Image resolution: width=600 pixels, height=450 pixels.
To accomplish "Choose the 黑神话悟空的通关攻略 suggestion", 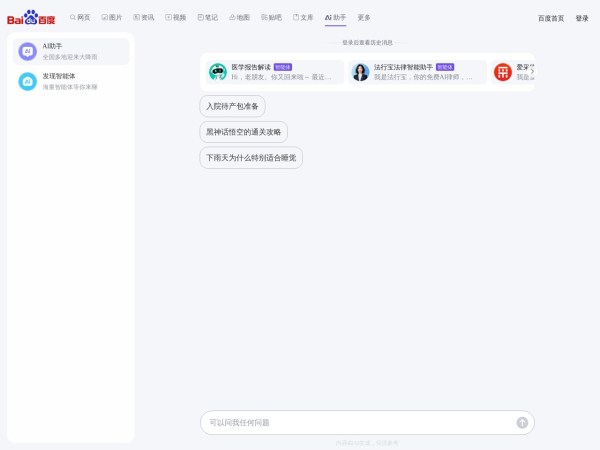I will click(x=243, y=132).
